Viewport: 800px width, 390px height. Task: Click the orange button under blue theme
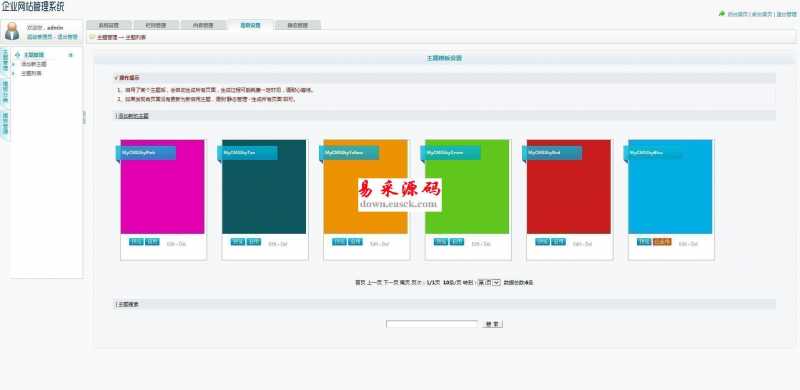point(662,242)
